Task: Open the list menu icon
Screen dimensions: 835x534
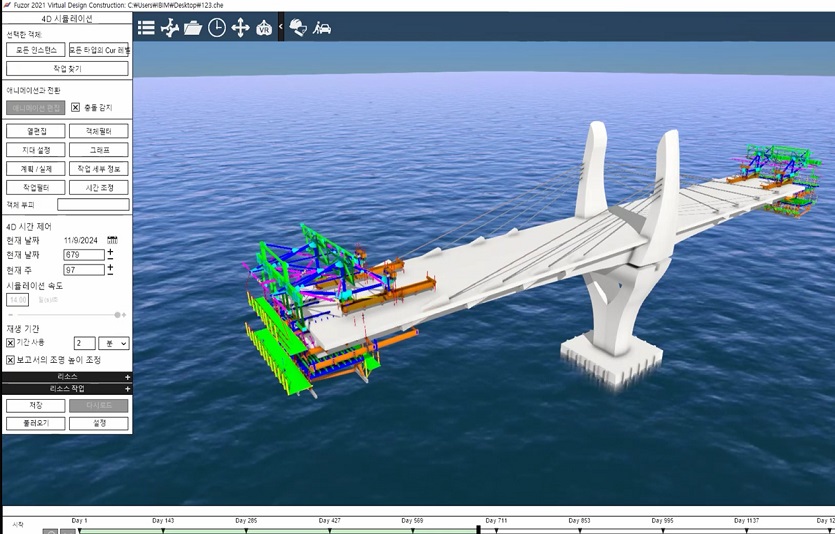Action: pos(146,28)
